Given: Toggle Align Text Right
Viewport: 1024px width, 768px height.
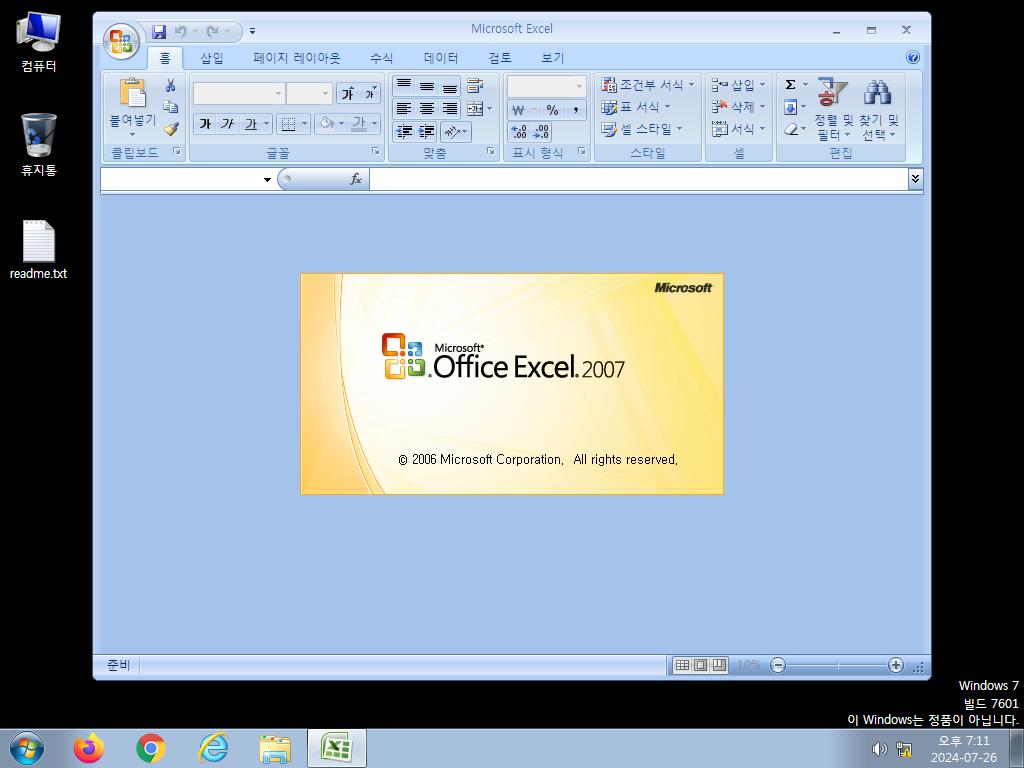Looking at the screenshot, I should [x=449, y=108].
